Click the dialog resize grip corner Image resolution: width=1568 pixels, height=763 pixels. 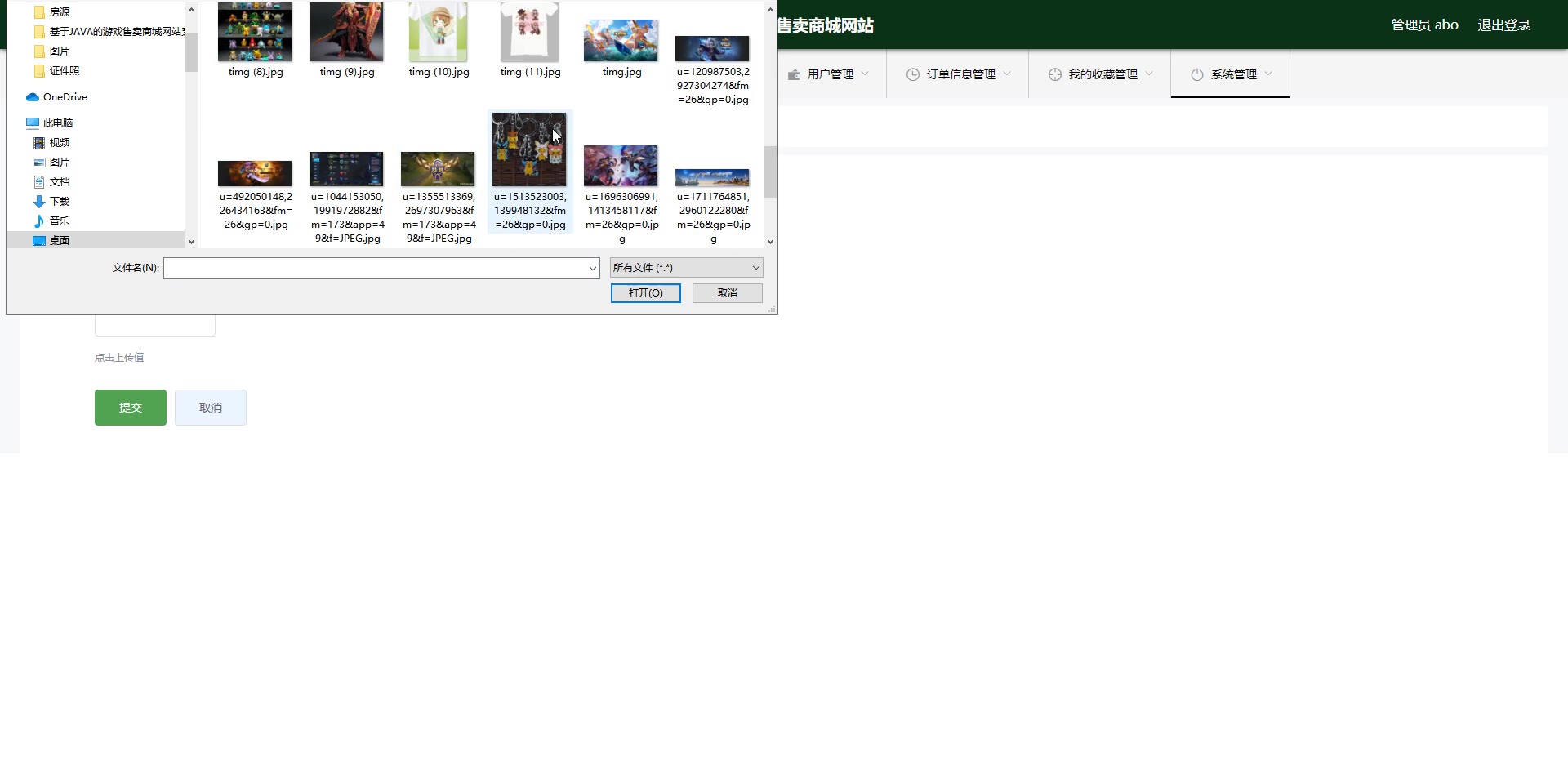click(772, 309)
